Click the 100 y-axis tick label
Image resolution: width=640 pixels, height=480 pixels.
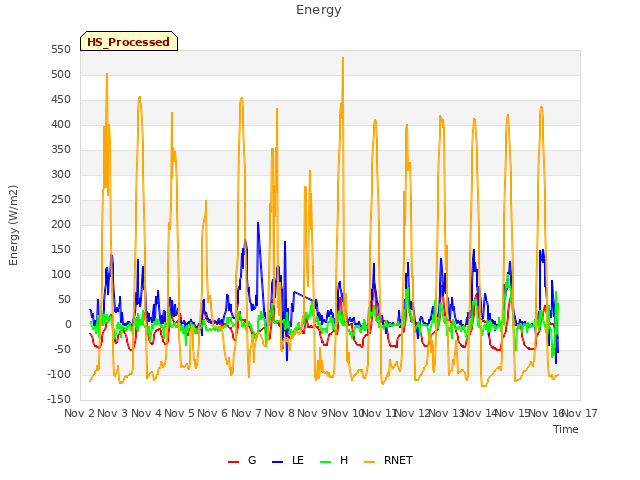[61, 275]
